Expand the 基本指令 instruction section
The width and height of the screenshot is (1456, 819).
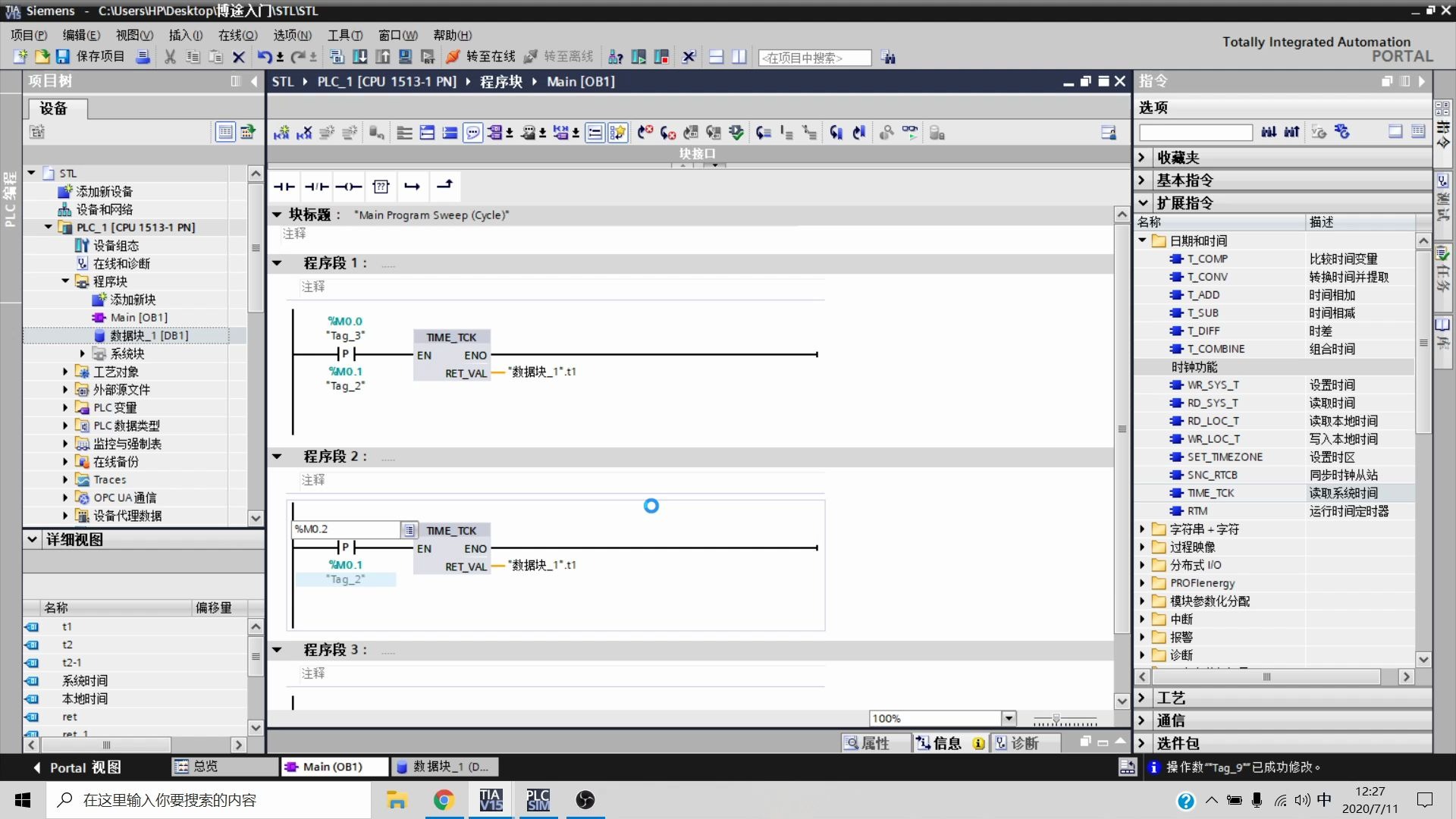pyautogui.click(x=1142, y=180)
